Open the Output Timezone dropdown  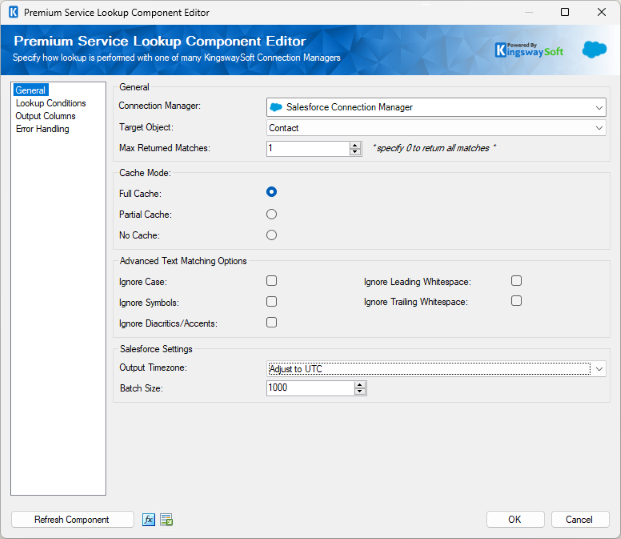pyautogui.click(x=599, y=369)
